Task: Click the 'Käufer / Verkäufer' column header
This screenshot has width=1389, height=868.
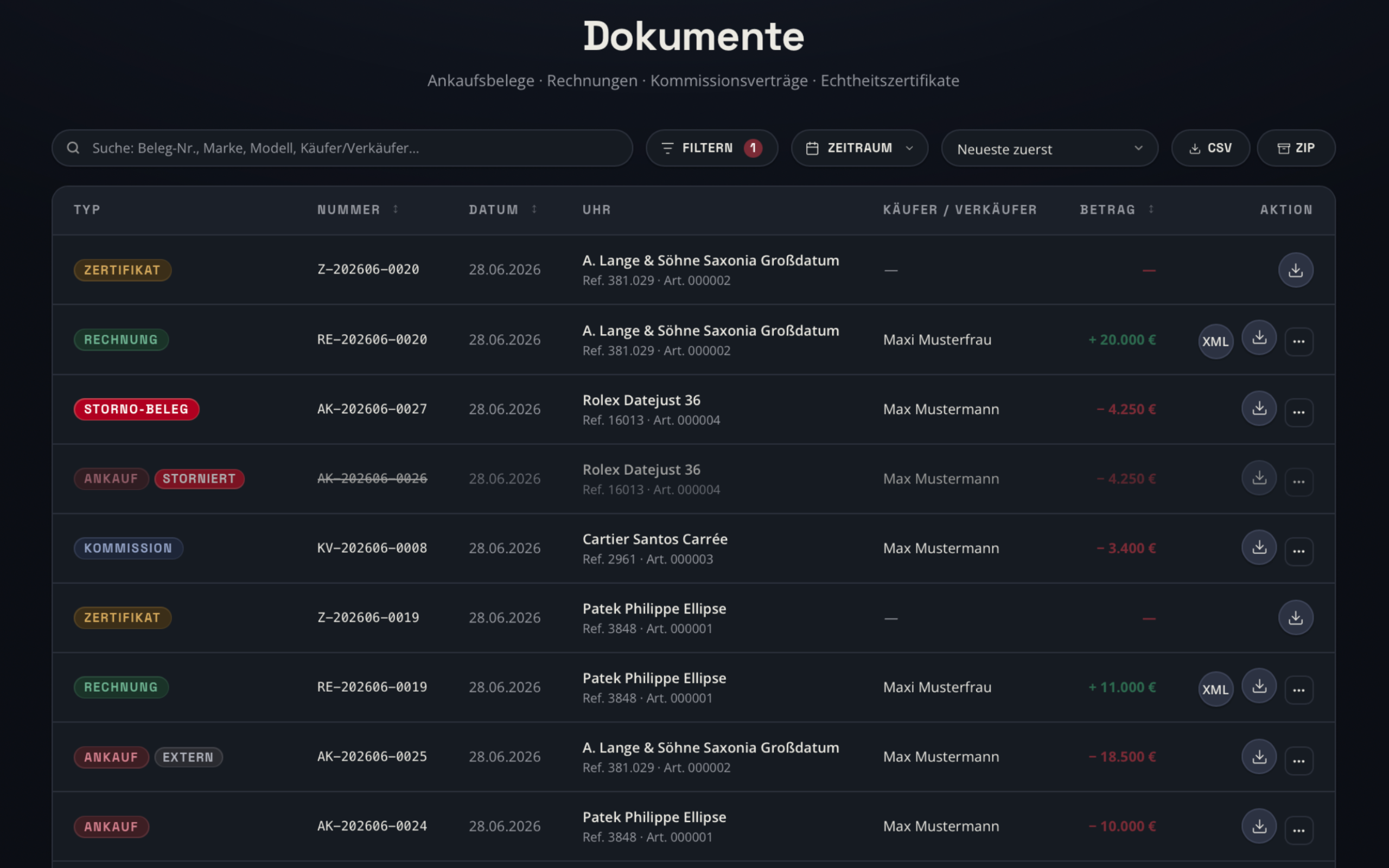Action: coord(960,209)
